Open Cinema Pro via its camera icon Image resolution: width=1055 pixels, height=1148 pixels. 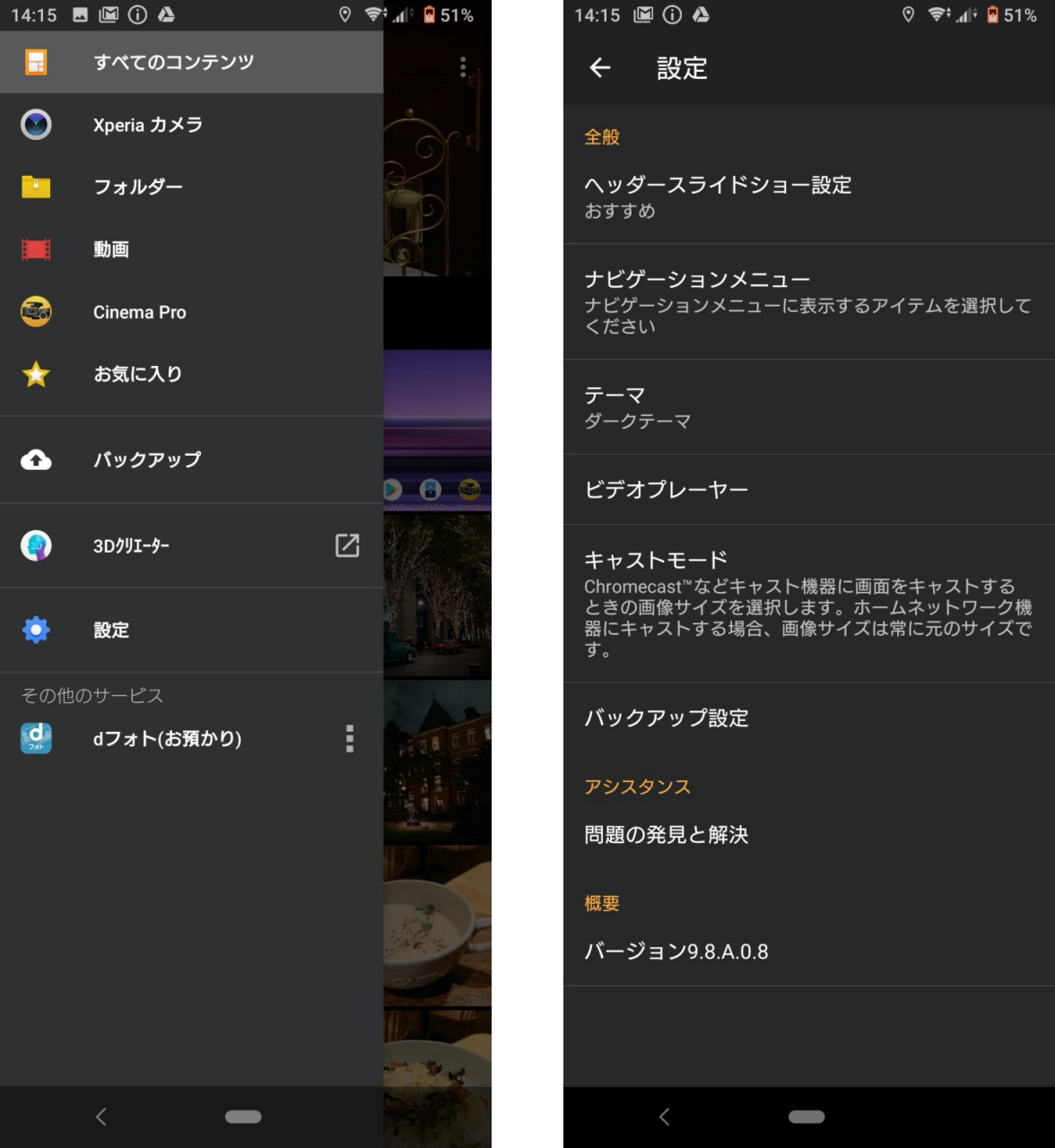pos(36,312)
